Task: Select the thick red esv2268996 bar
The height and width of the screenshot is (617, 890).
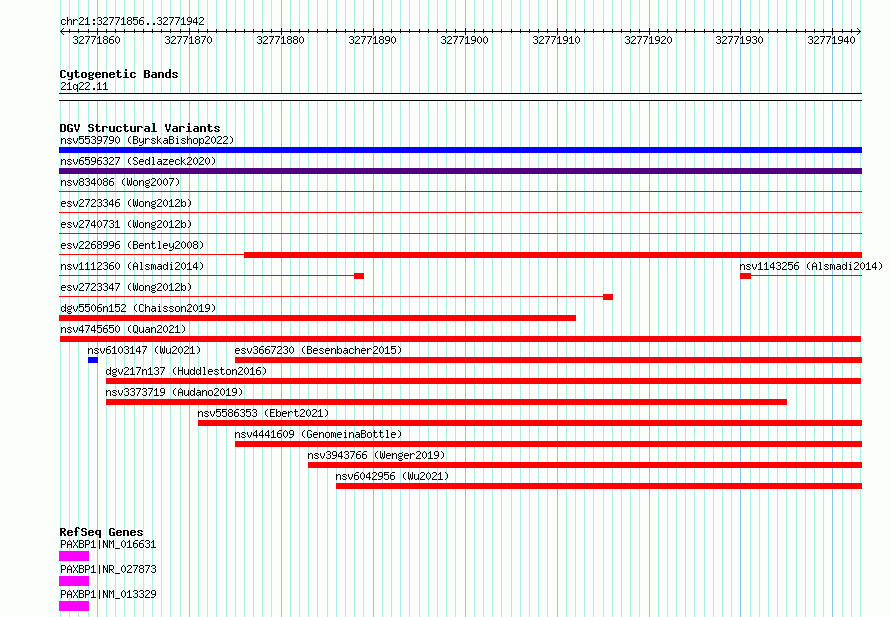Action: point(553,255)
